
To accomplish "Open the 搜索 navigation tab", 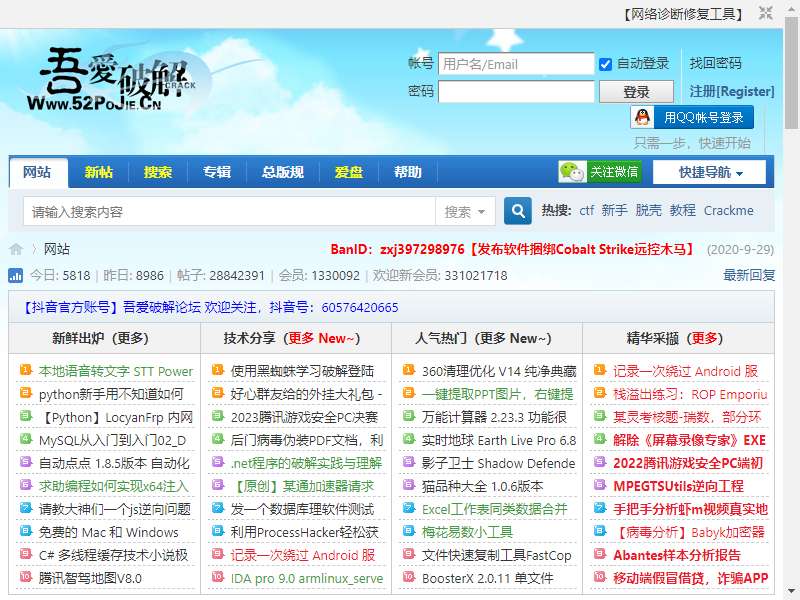I will click(158, 172).
